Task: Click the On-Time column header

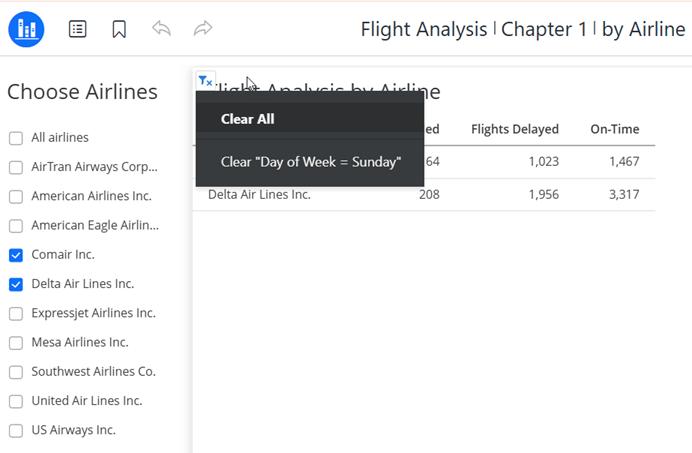Action: tap(614, 129)
